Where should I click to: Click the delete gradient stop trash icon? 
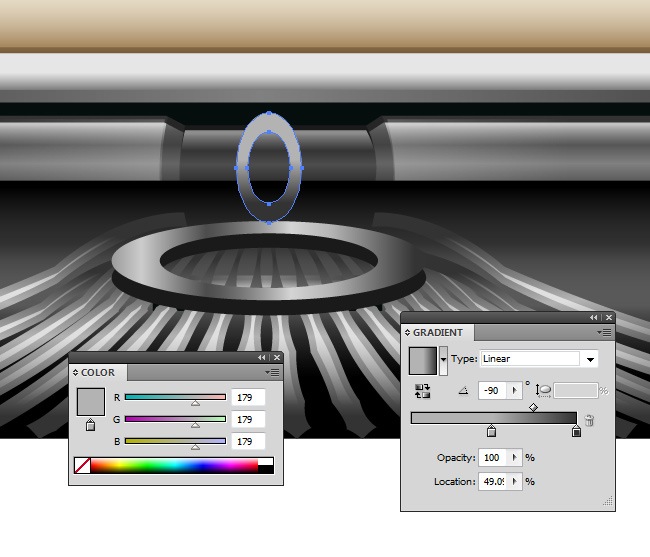pos(590,420)
